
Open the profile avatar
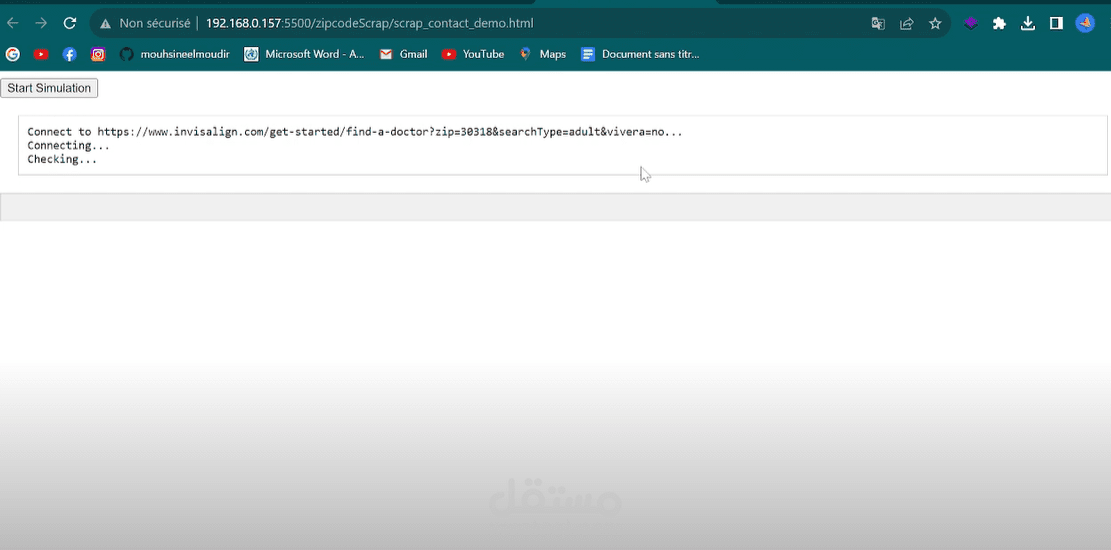1085,23
